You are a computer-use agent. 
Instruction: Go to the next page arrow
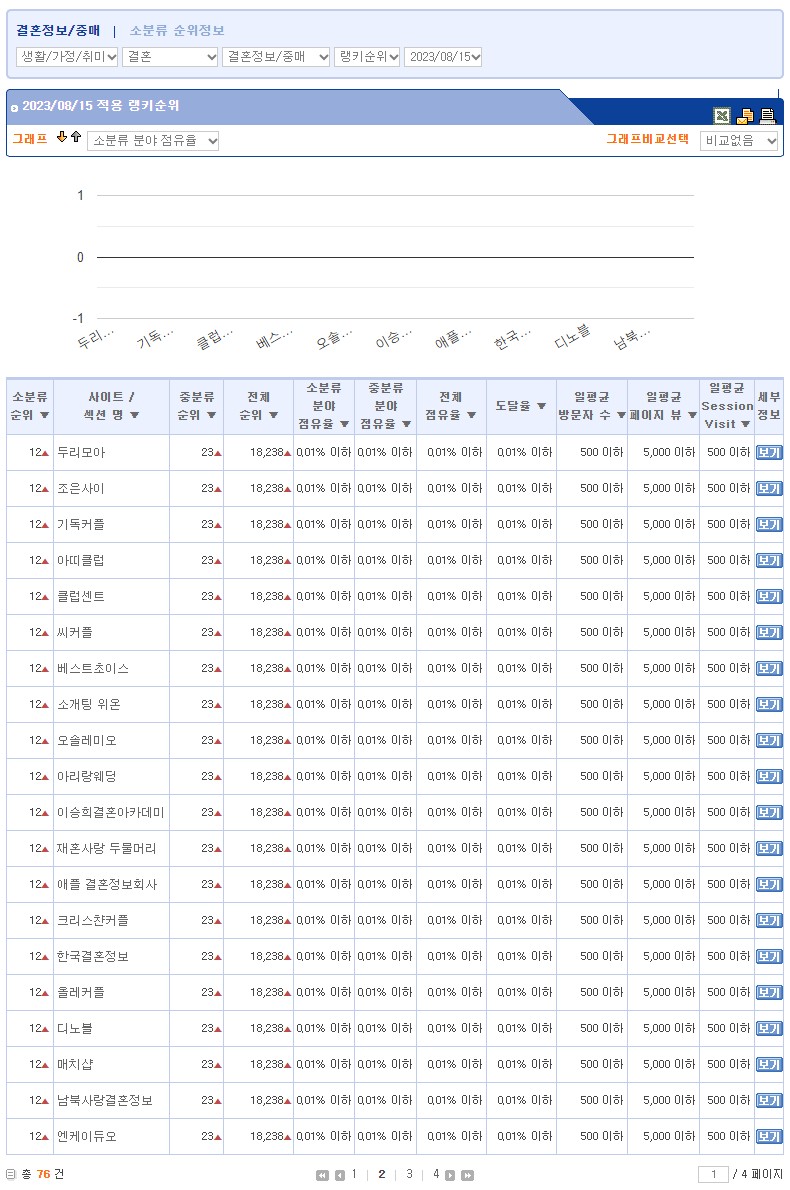[450, 1175]
